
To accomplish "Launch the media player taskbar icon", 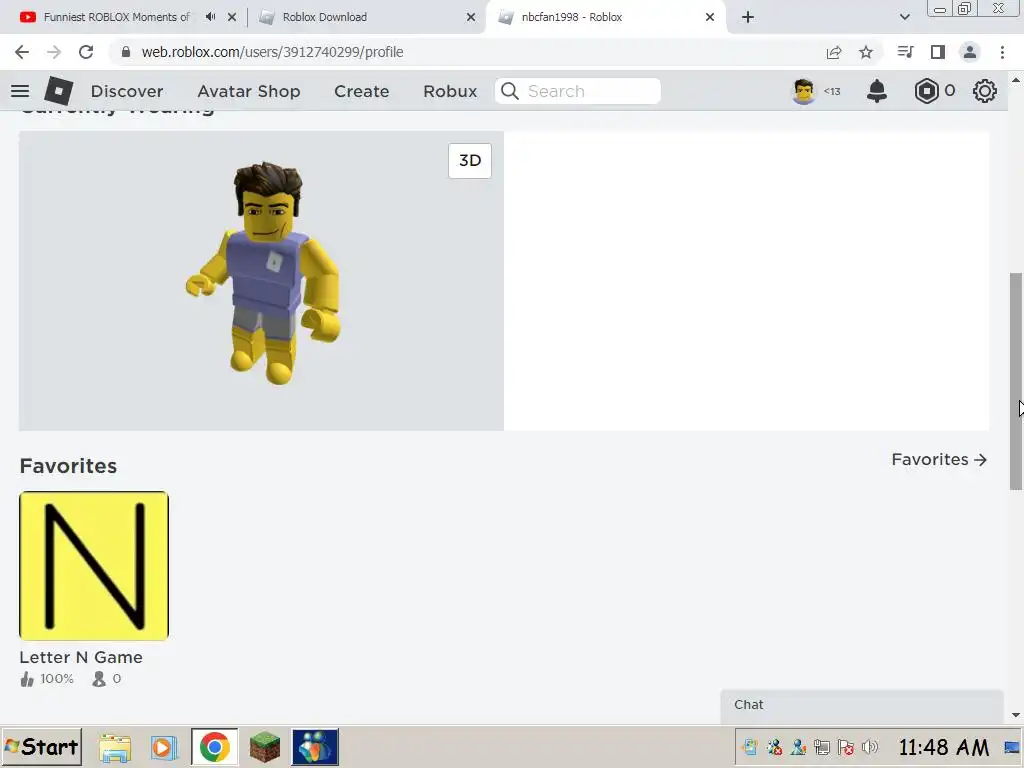I will [x=164, y=747].
